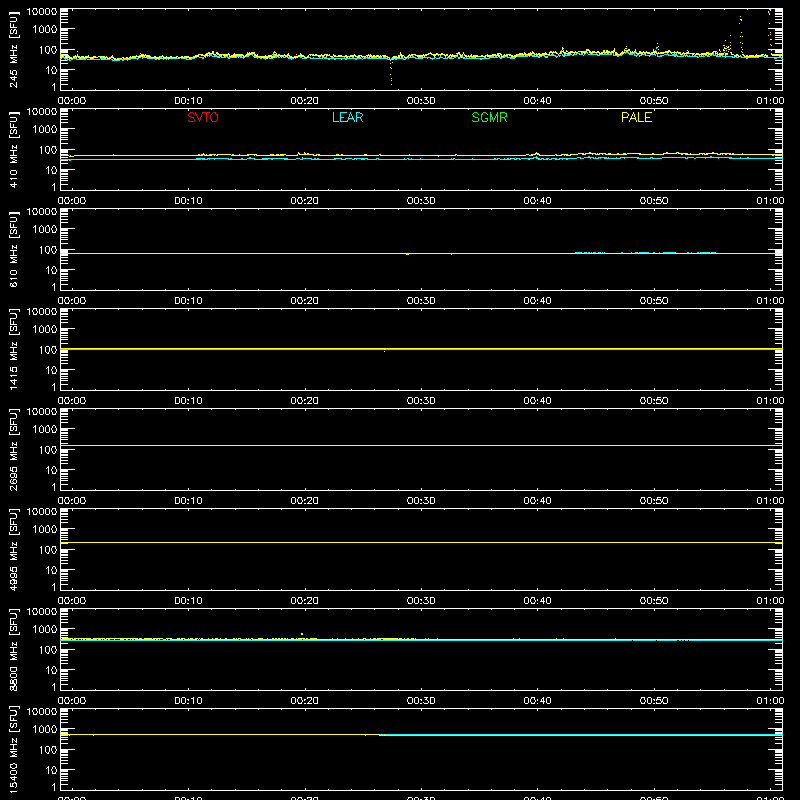Click the 10000 tick on 8800 MHz axis

click(x=42, y=612)
